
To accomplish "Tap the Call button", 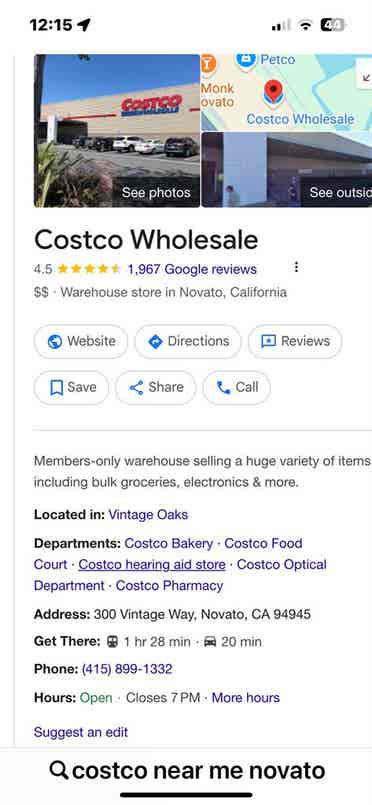I will coord(237,388).
